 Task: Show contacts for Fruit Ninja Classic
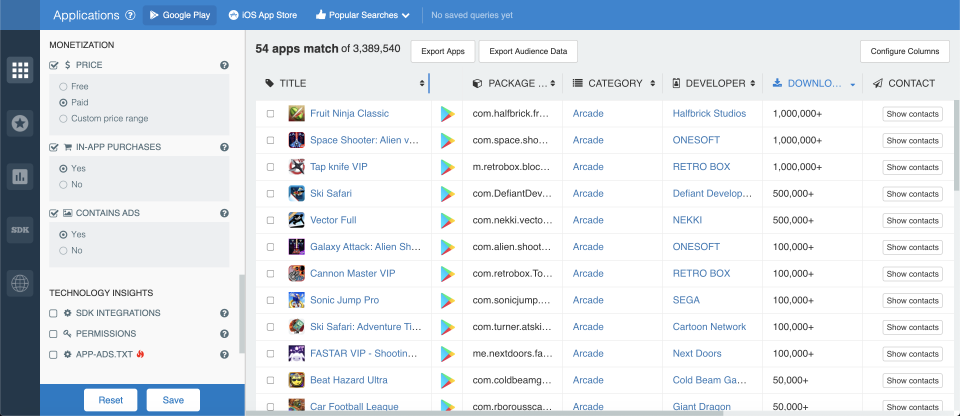(x=912, y=114)
